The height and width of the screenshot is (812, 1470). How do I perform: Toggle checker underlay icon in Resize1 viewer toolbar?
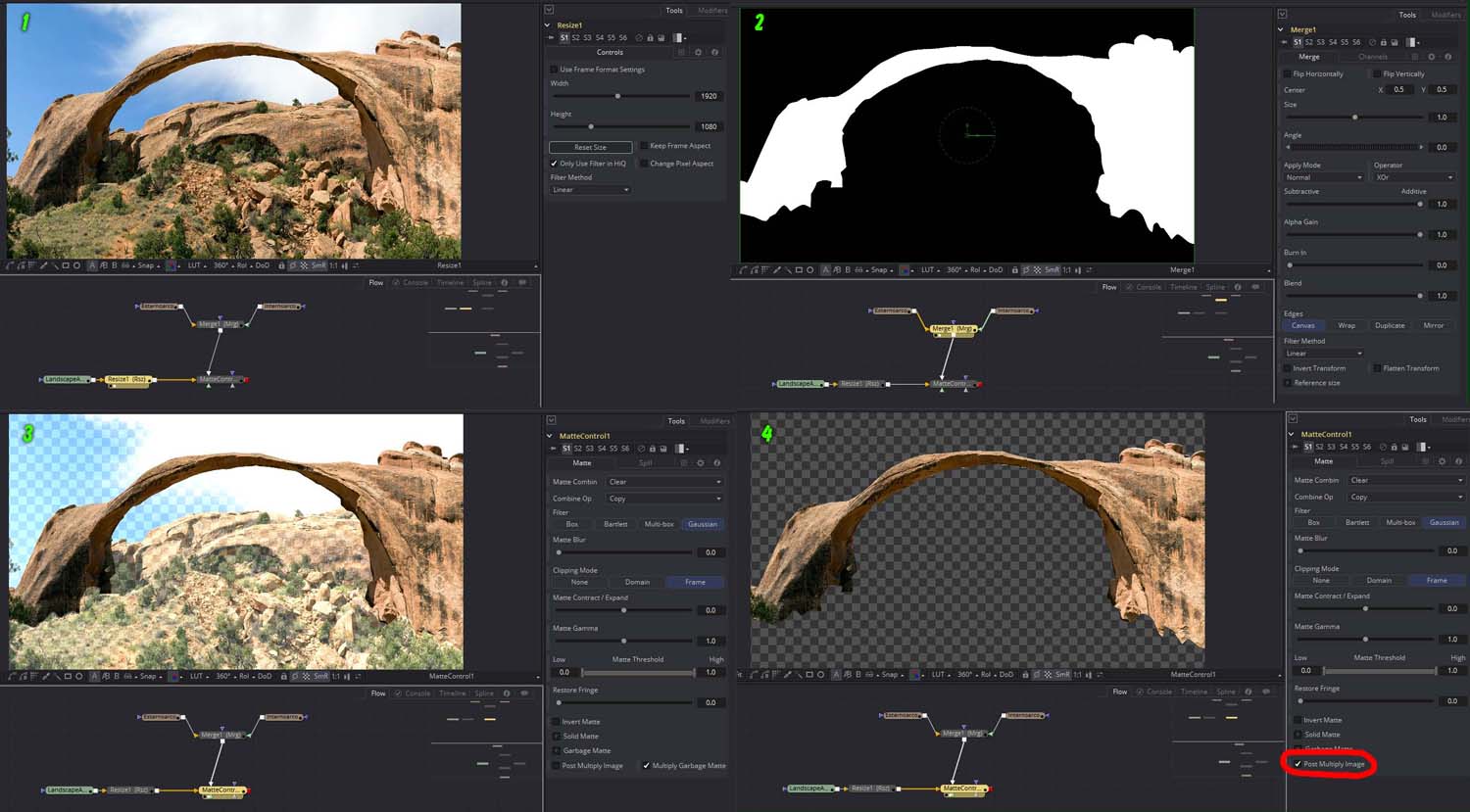coord(304,265)
